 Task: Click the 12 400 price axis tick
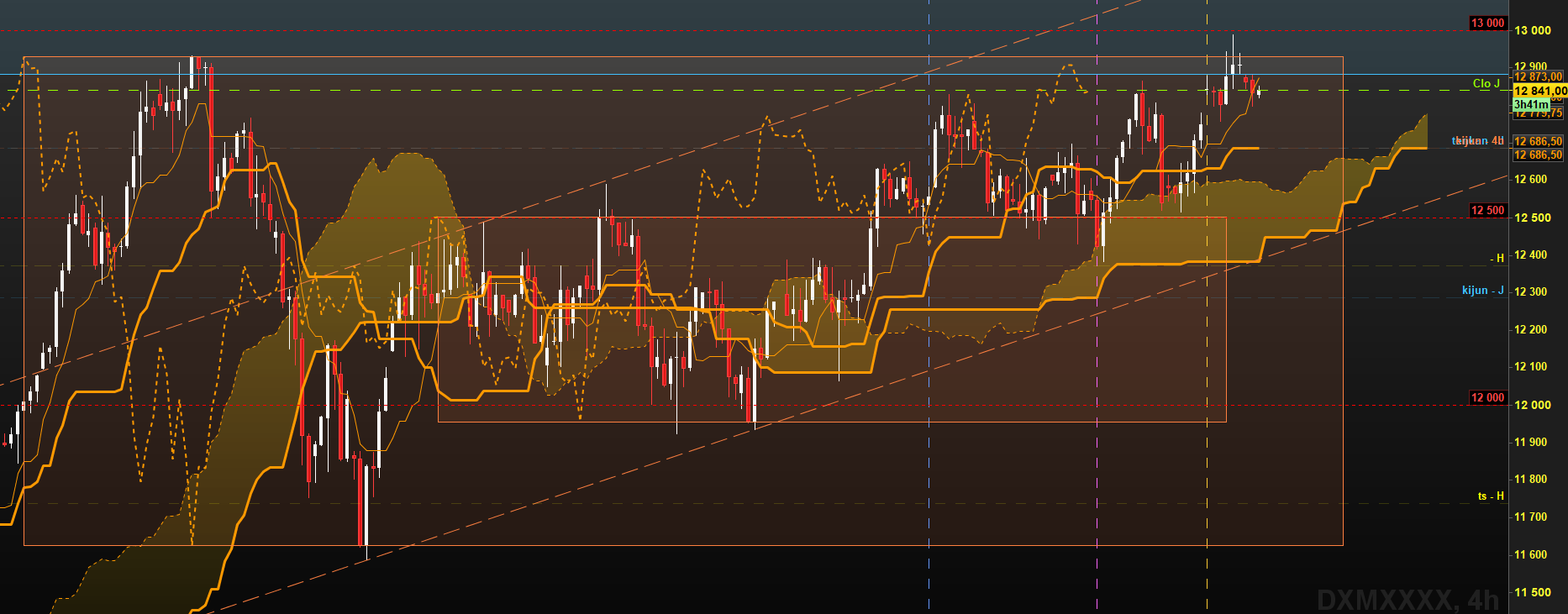[x=1531, y=255]
